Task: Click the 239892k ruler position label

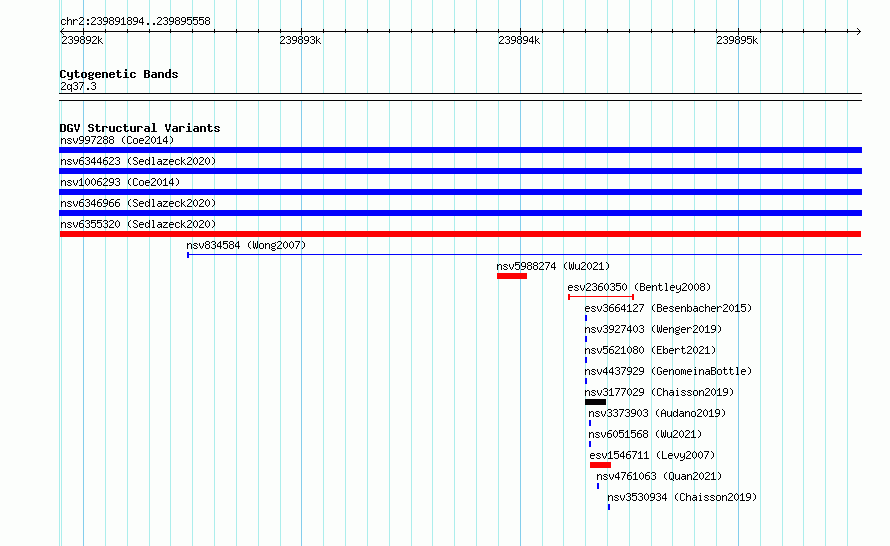Action: click(82, 40)
